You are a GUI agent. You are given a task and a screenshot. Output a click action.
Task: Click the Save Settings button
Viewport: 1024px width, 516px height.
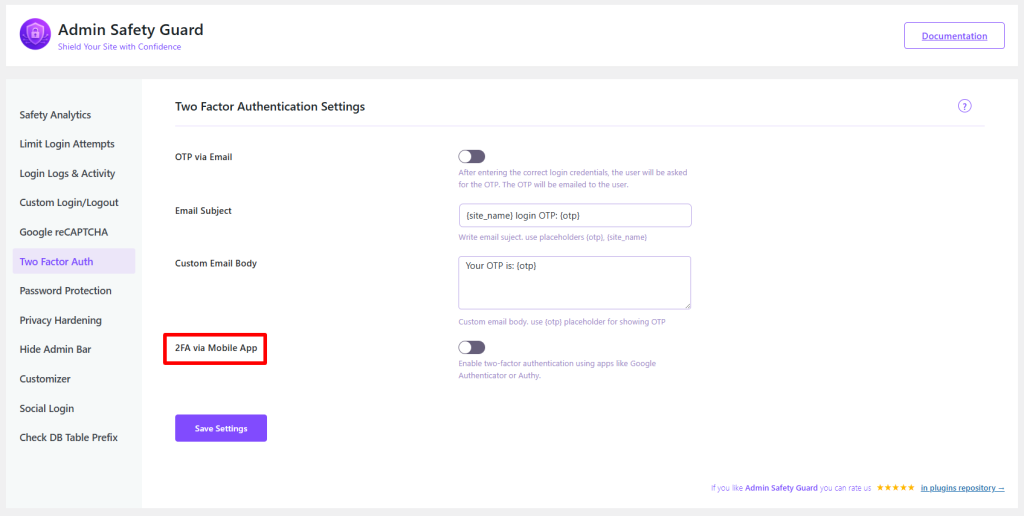click(x=220, y=428)
